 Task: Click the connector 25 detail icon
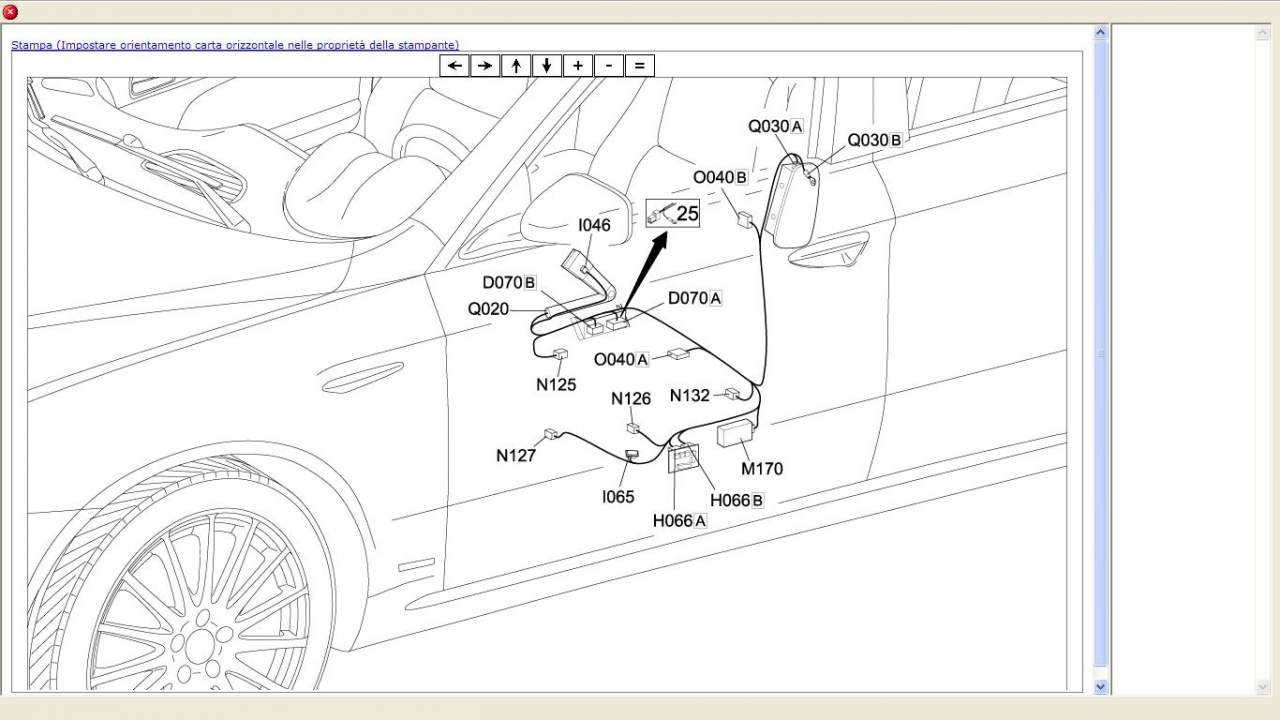coord(673,213)
